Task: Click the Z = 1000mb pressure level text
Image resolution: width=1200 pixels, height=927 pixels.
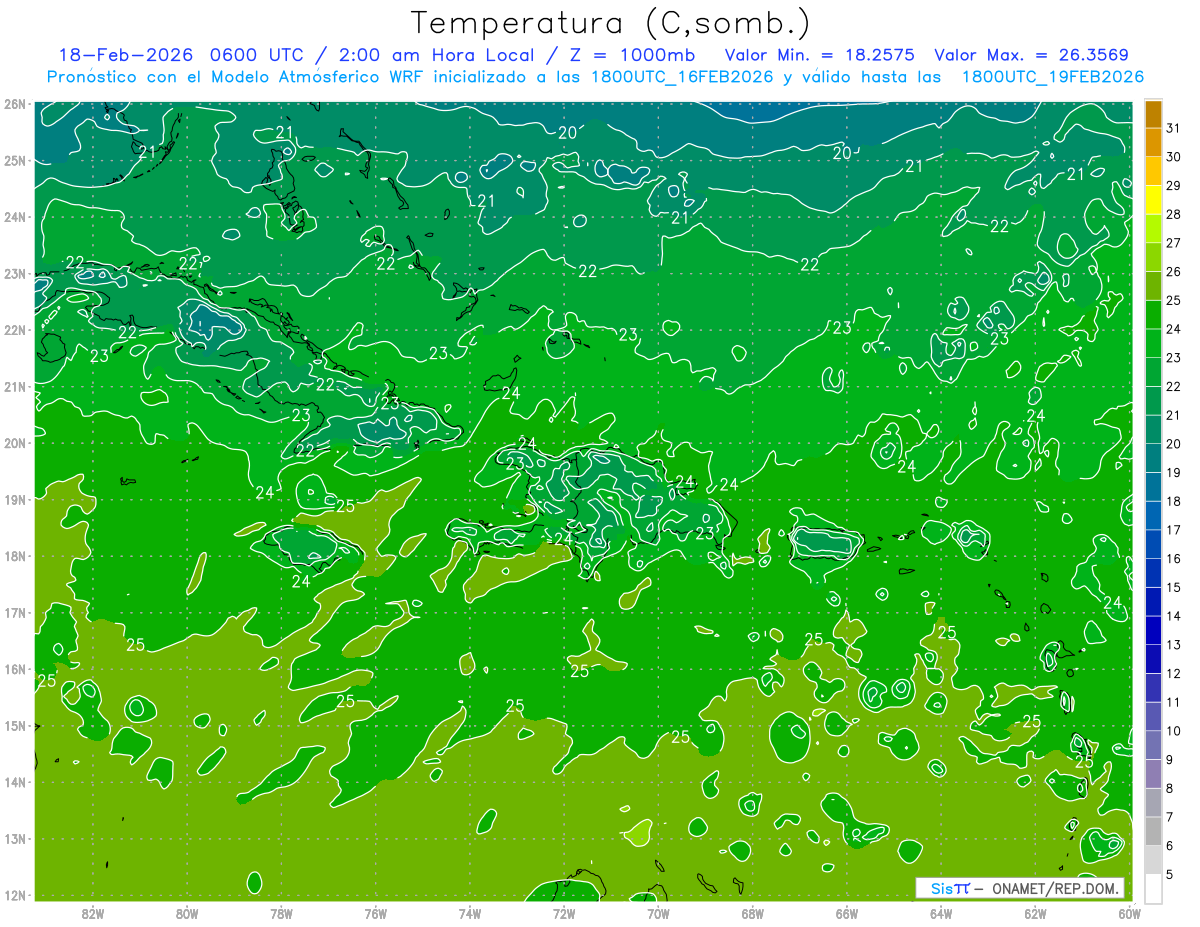Action: click(x=632, y=55)
